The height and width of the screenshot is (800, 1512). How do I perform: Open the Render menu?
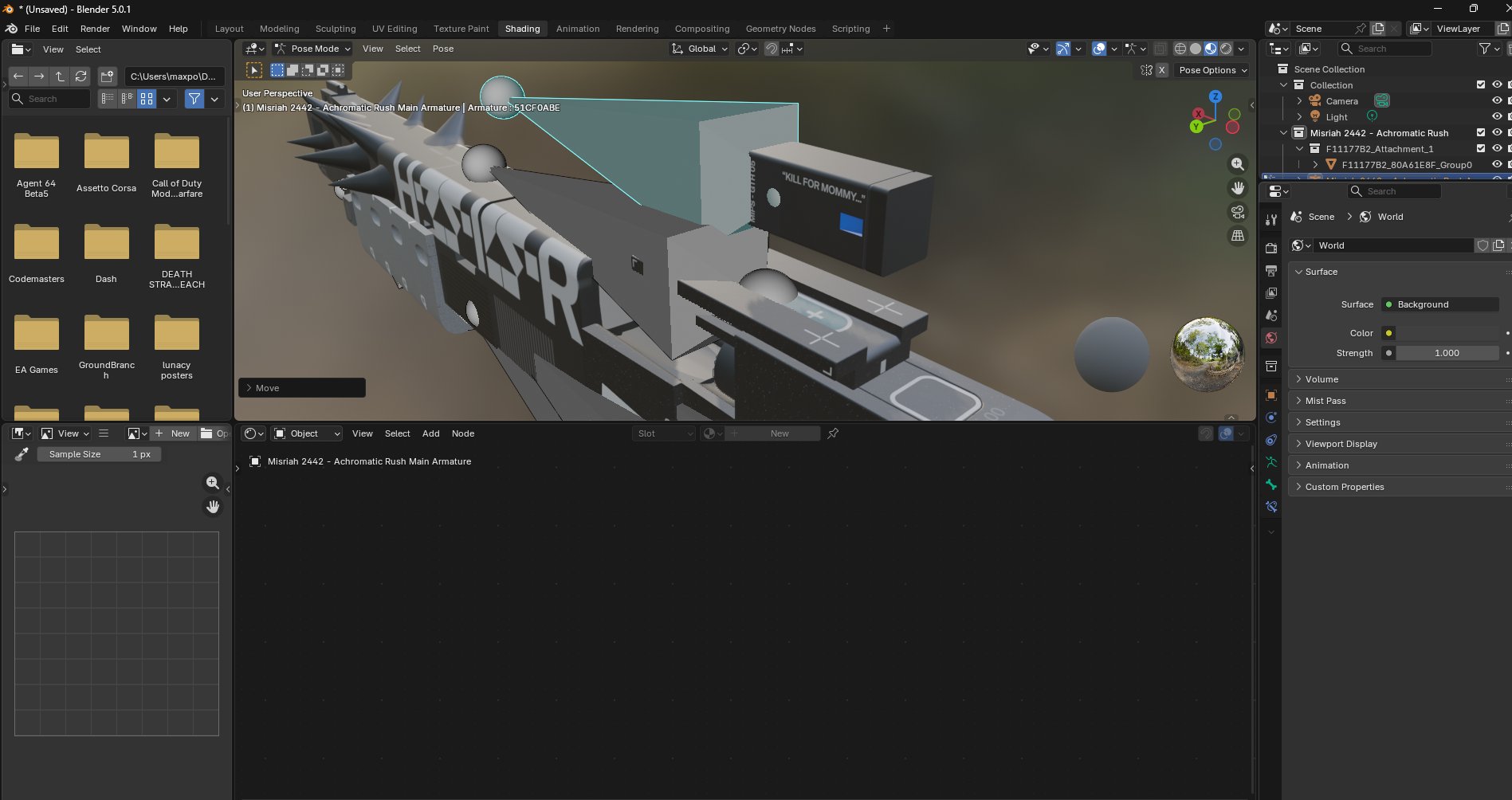[95, 29]
